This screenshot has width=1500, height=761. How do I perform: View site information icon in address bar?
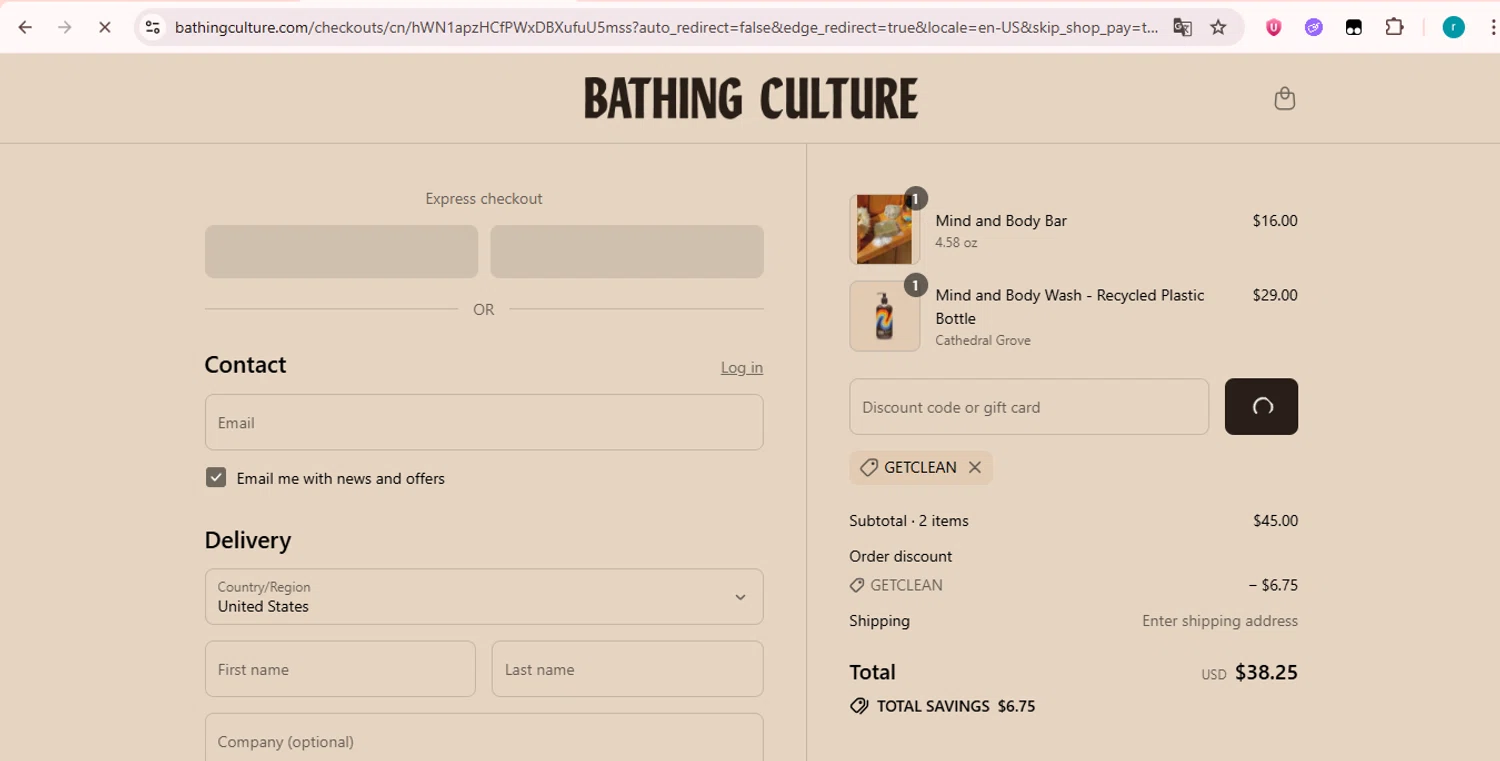(x=152, y=27)
